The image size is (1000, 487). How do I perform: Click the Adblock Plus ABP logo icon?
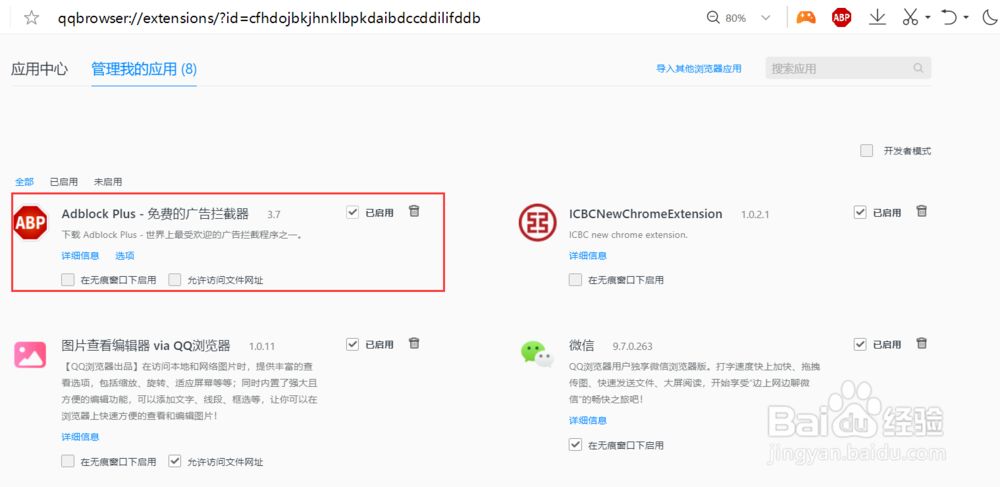pyautogui.click(x=31, y=222)
